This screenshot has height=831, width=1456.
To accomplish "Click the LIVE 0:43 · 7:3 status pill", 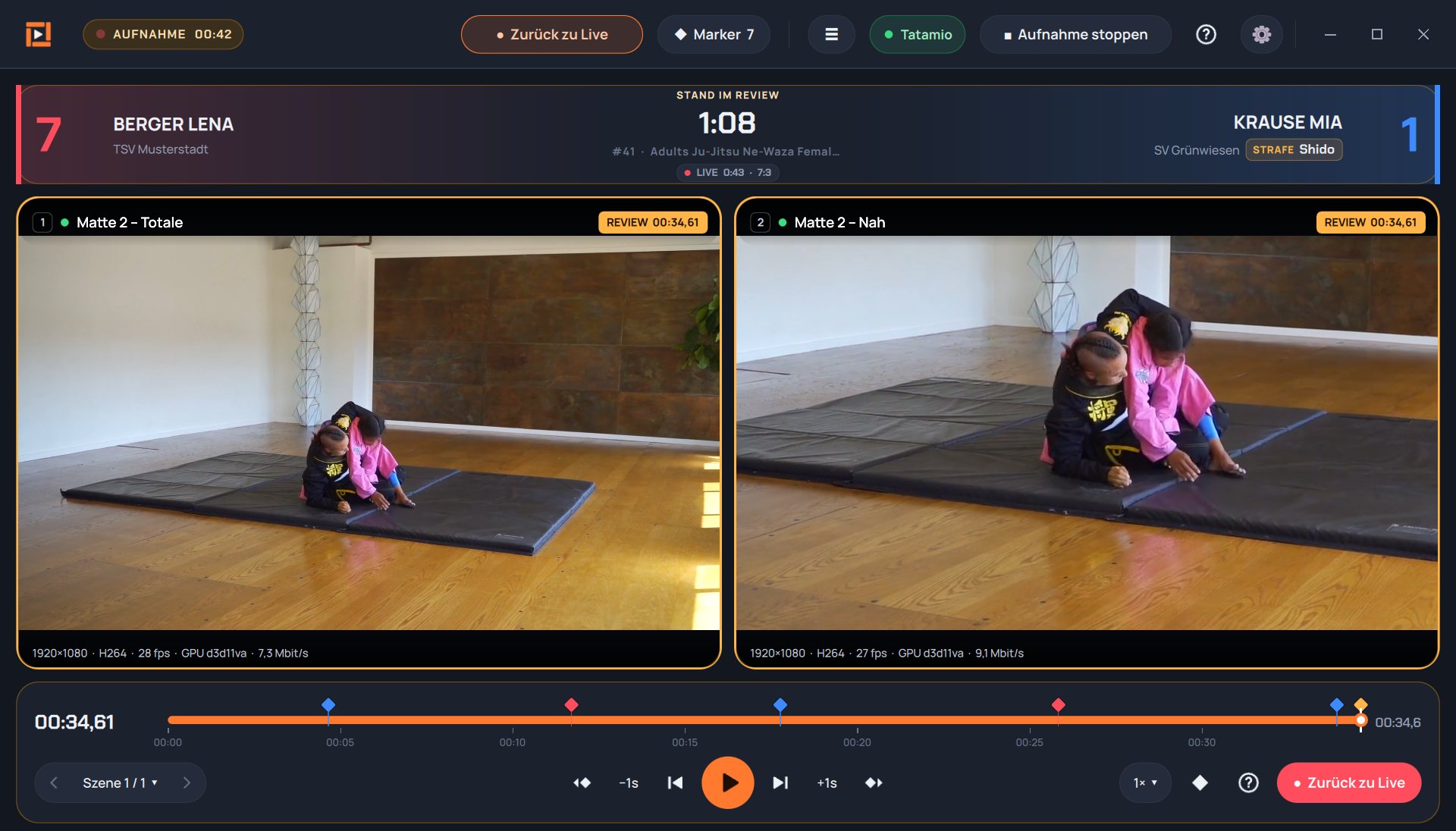I will (727, 173).
